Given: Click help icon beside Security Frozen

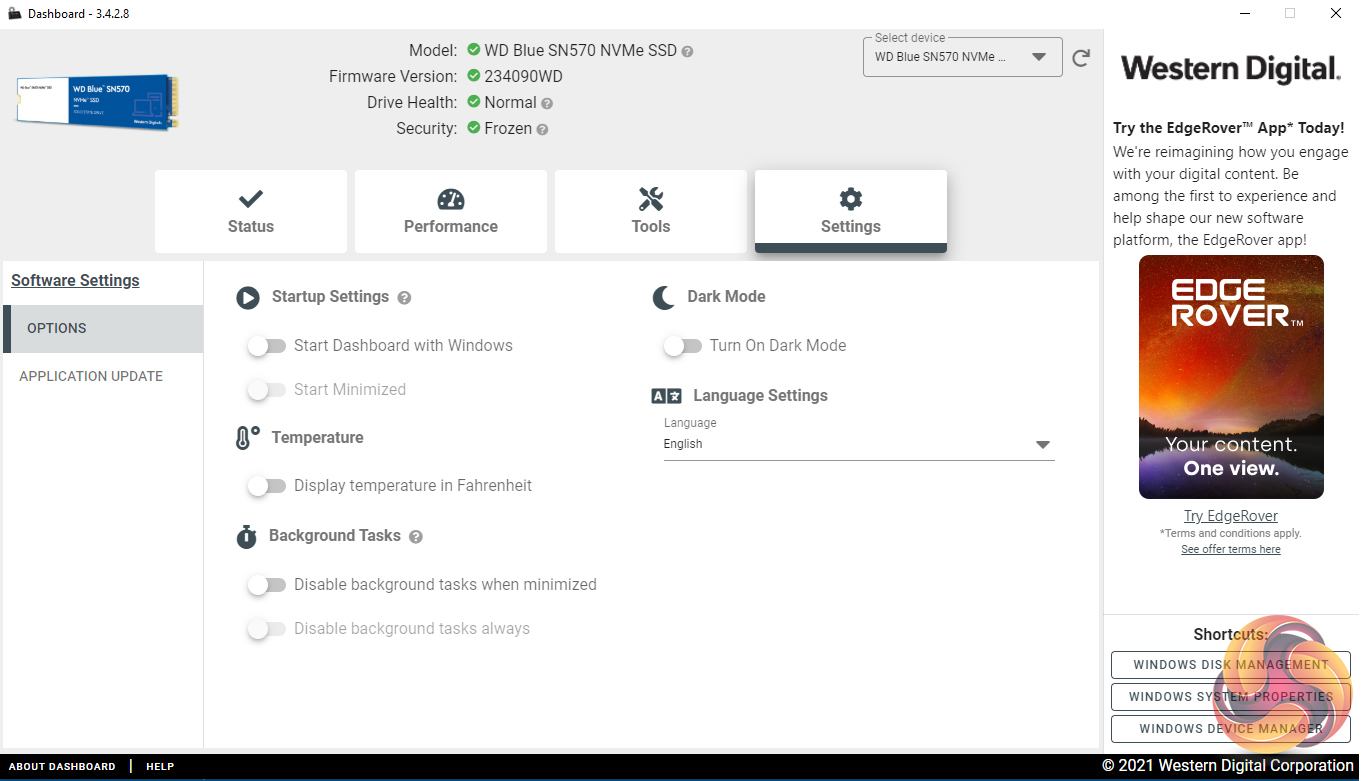Looking at the screenshot, I should pos(542,129).
